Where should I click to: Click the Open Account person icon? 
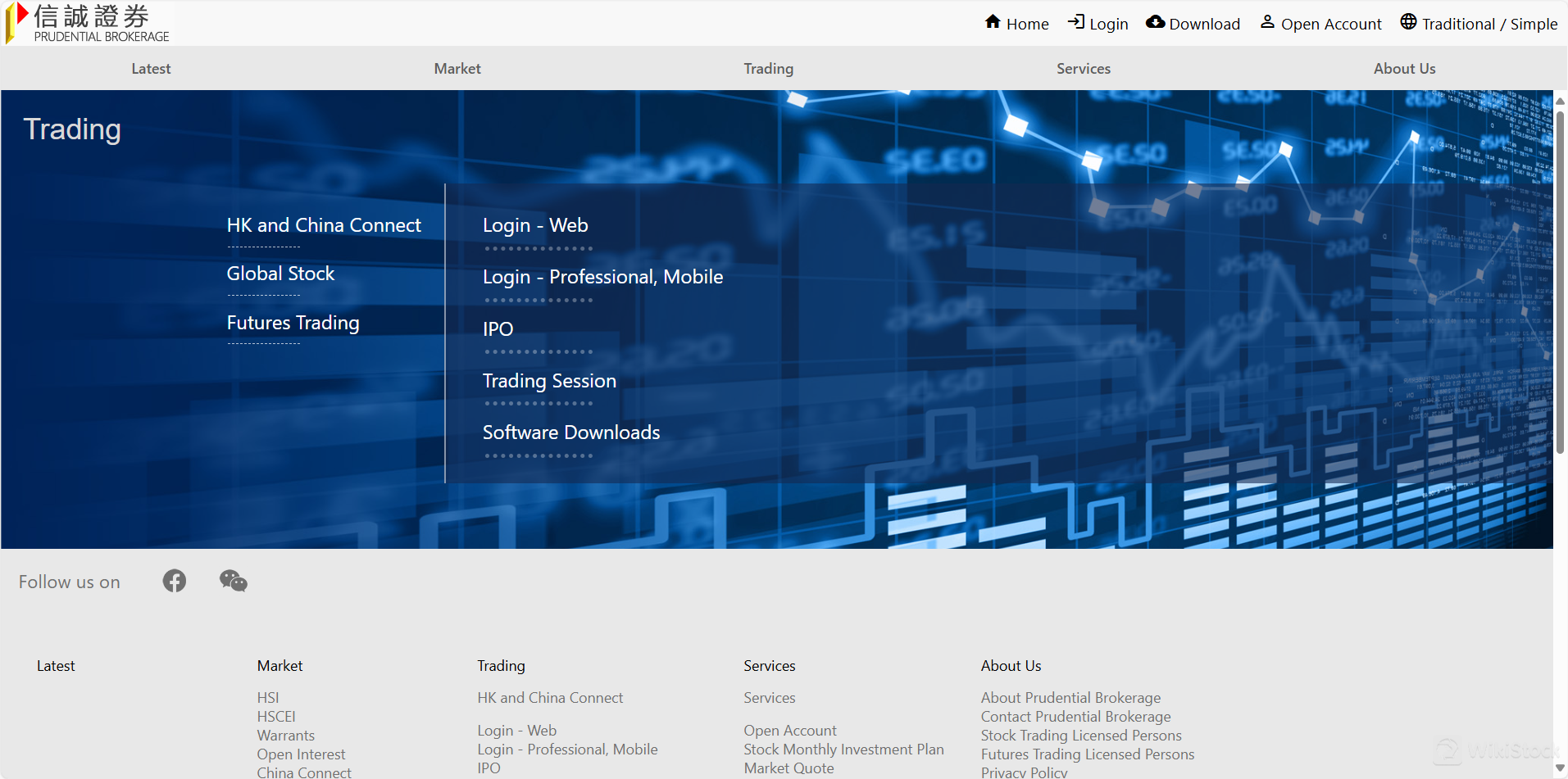pyautogui.click(x=1267, y=22)
